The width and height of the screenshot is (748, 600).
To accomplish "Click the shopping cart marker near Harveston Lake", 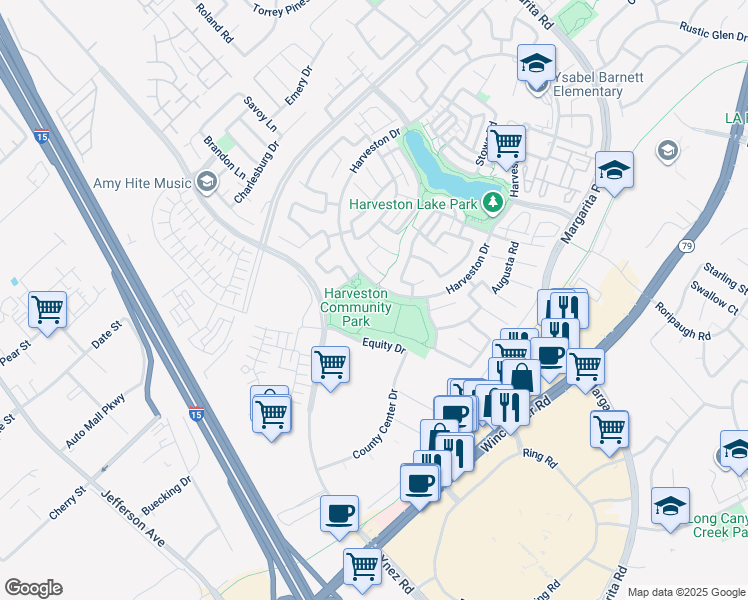I will [x=507, y=145].
